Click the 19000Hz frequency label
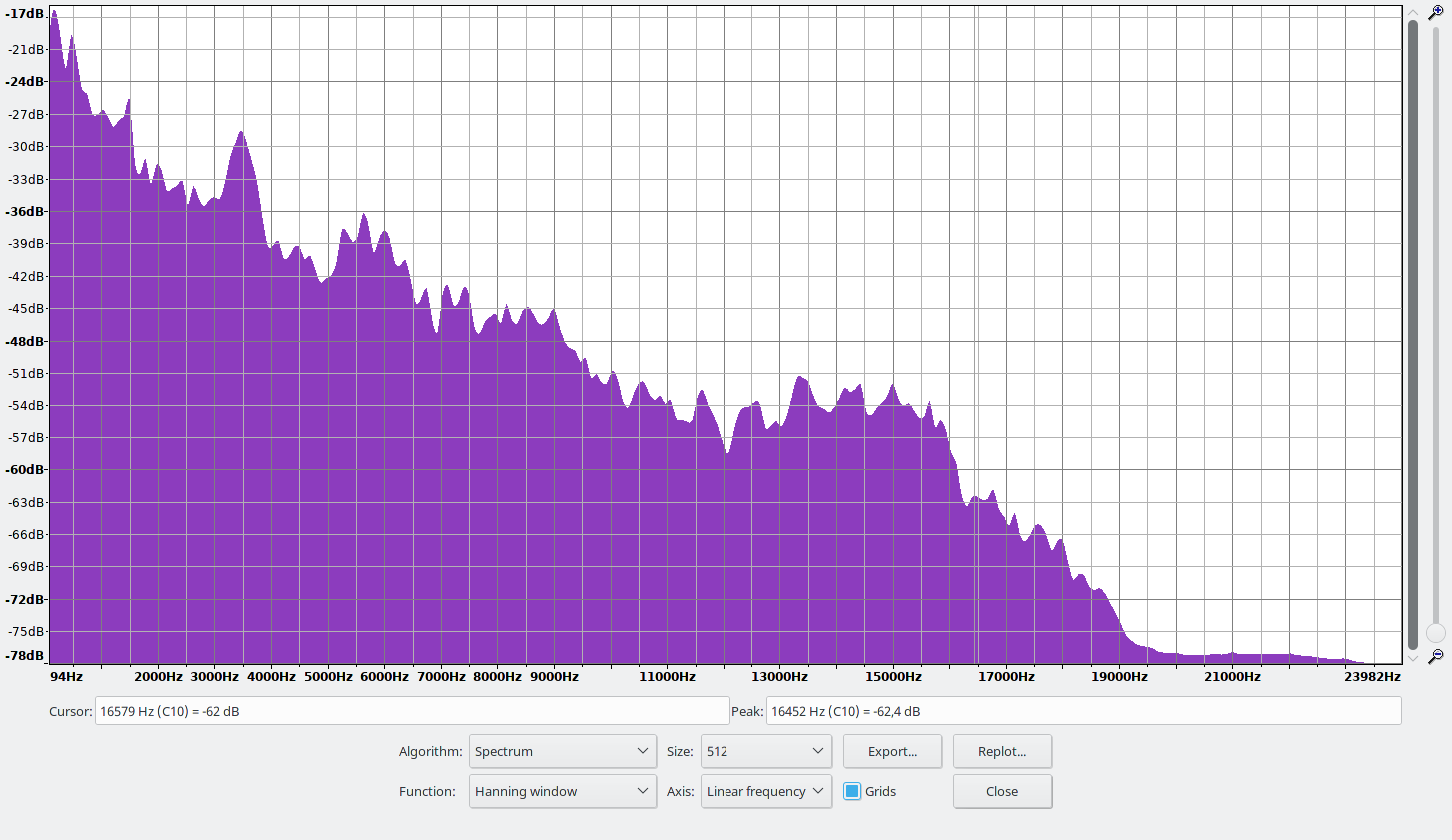The image size is (1452, 840). pyautogui.click(x=1119, y=676)
